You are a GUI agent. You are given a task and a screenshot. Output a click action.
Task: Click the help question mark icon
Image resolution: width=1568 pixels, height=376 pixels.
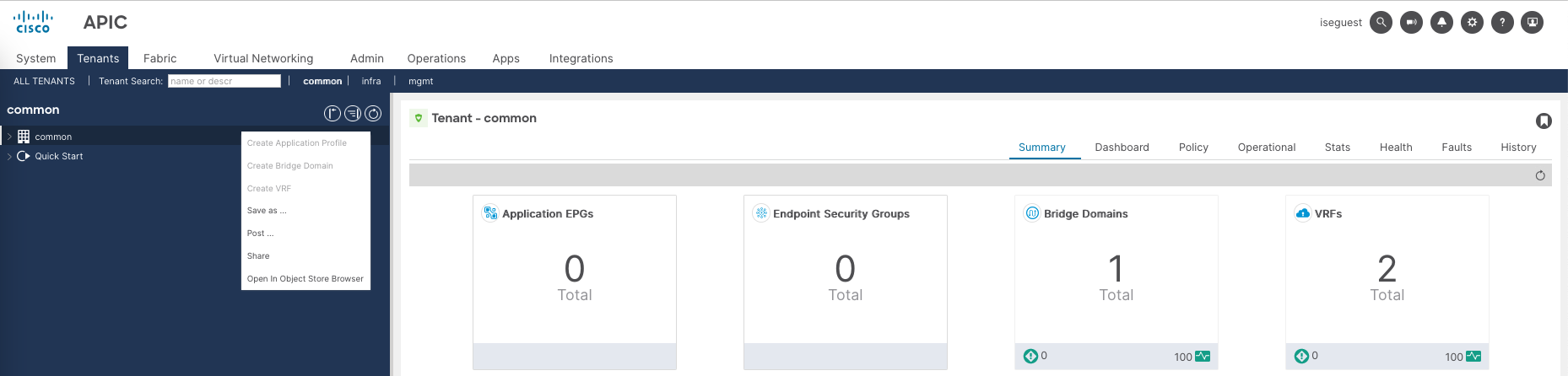1502,23
